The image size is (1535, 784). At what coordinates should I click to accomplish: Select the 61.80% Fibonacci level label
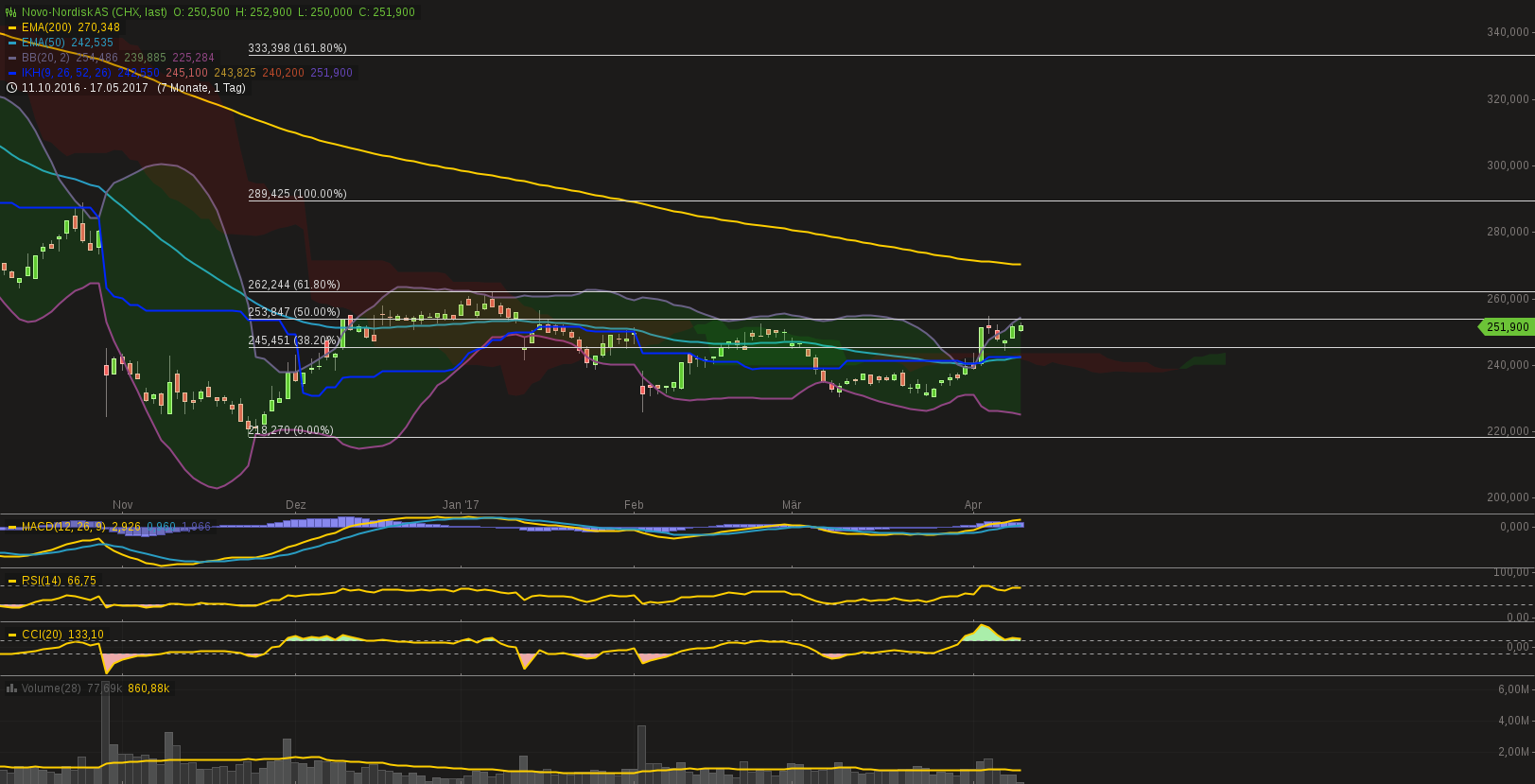pos(294,285)
